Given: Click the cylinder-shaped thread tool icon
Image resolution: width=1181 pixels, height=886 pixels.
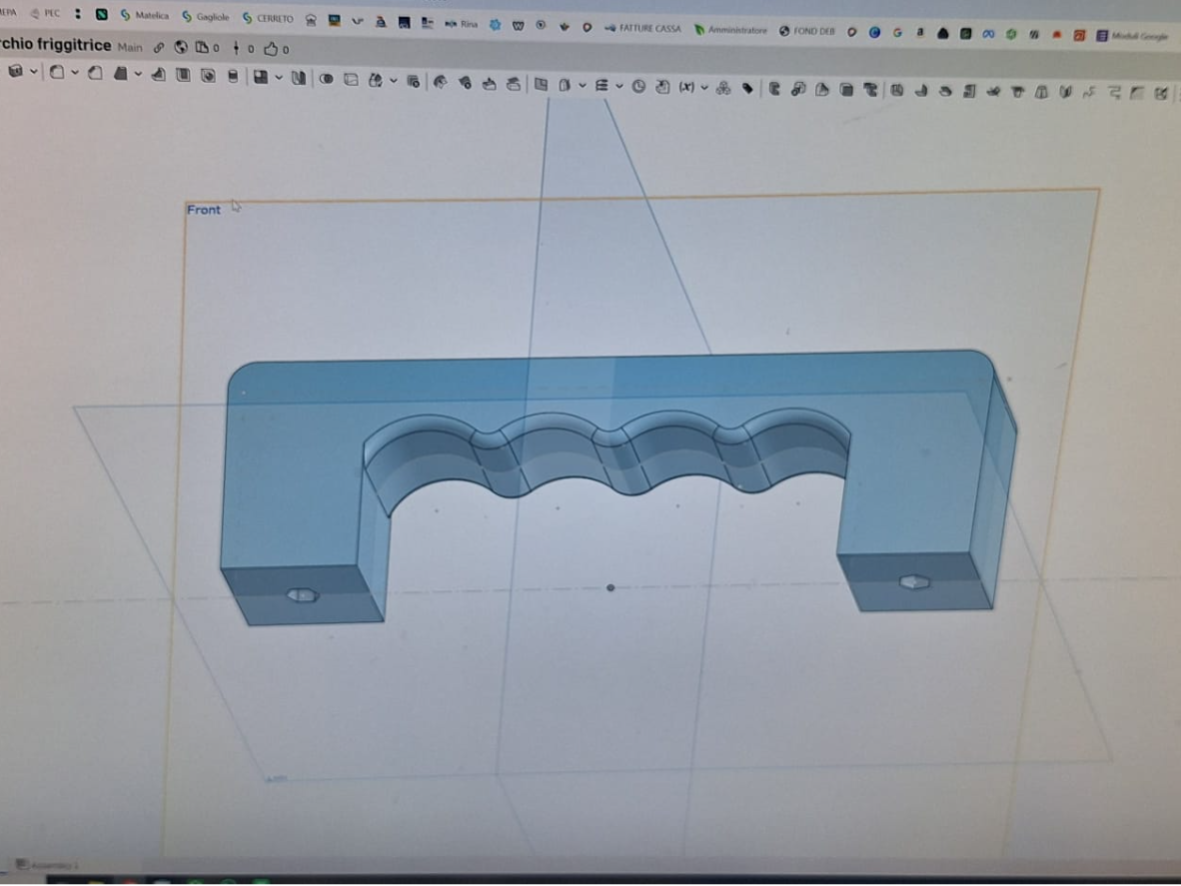Looking at the screenshot, I should tap(233, 75).
